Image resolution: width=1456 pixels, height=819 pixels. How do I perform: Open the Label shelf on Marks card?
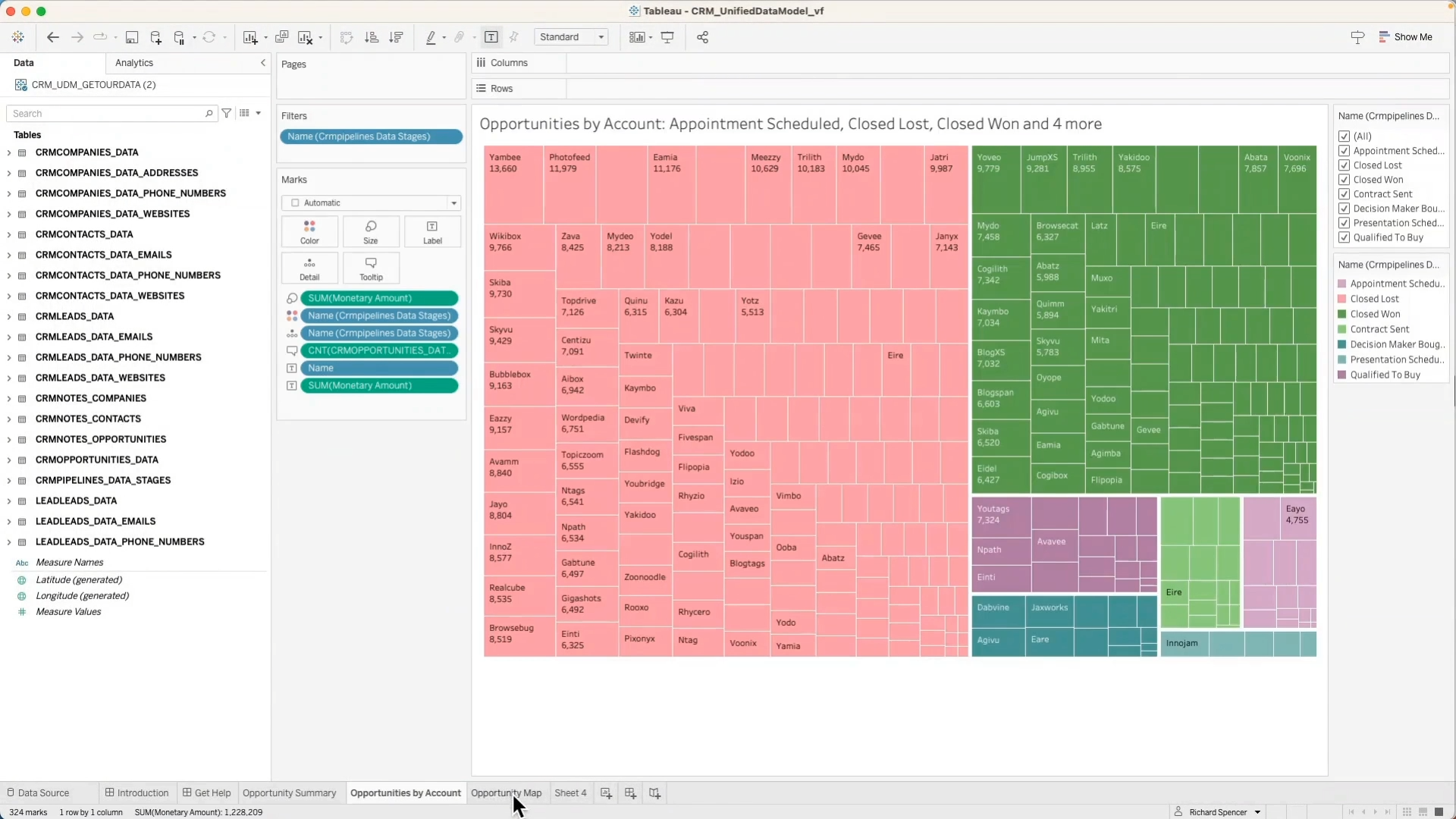click(x=432, y=231)
